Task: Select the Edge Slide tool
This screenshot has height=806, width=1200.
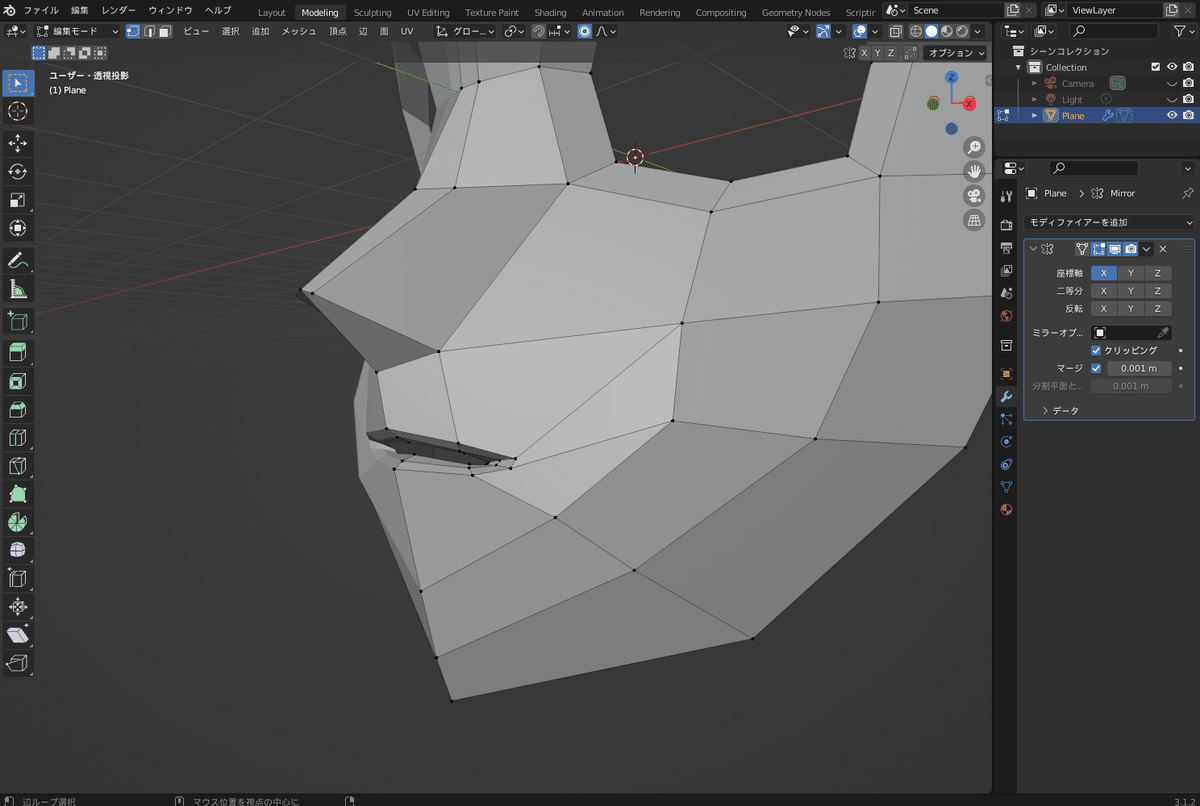Action: 18,578
